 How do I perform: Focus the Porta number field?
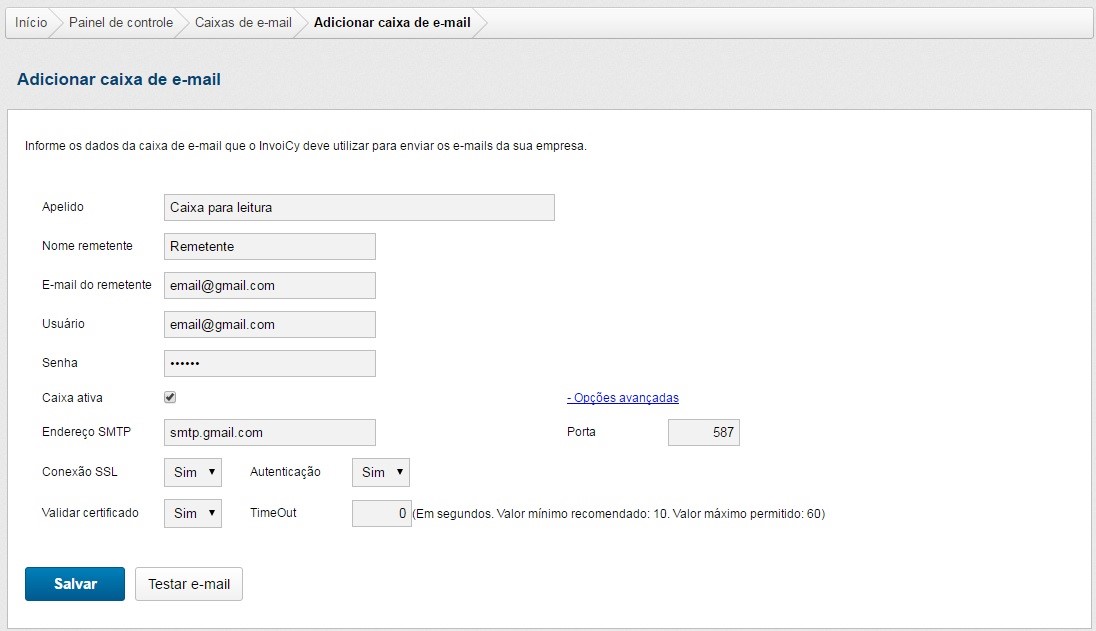703,433
